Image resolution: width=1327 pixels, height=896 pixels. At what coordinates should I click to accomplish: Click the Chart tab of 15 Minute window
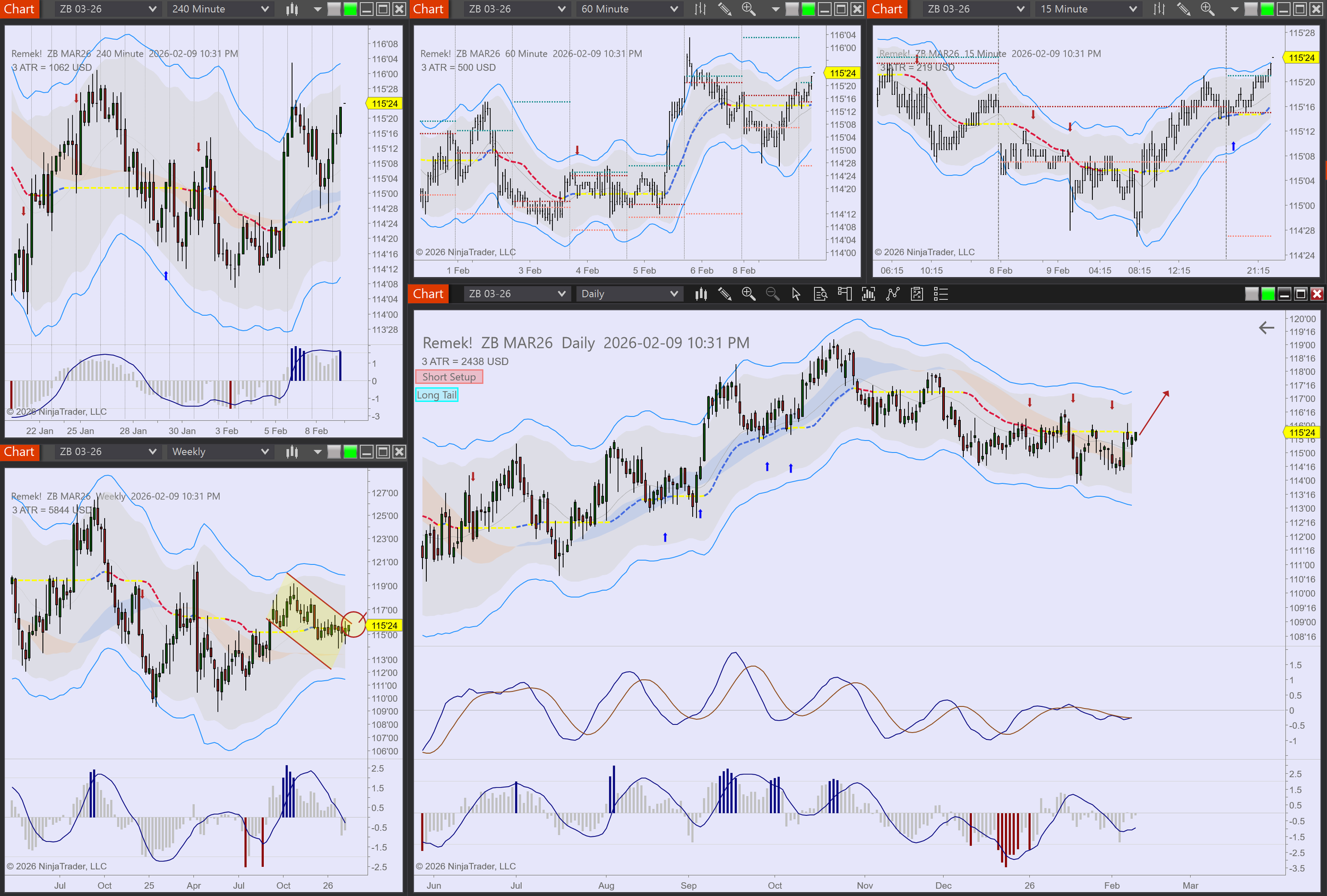pyautogui.click(x=887, y=9)
